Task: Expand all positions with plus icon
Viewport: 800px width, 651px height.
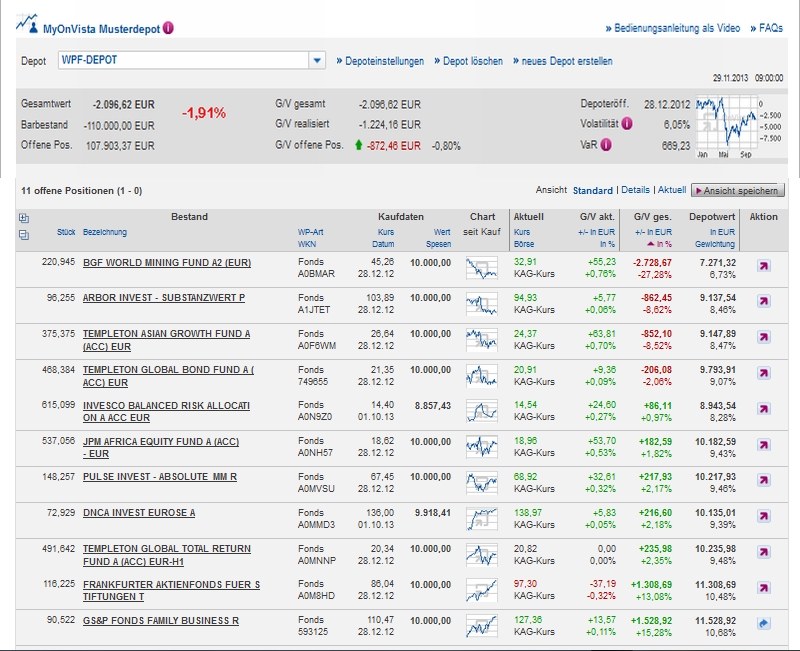Action: click(x=24, y=217)
